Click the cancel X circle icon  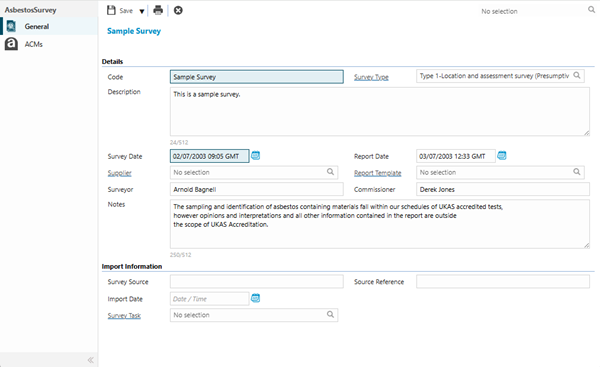178,10
